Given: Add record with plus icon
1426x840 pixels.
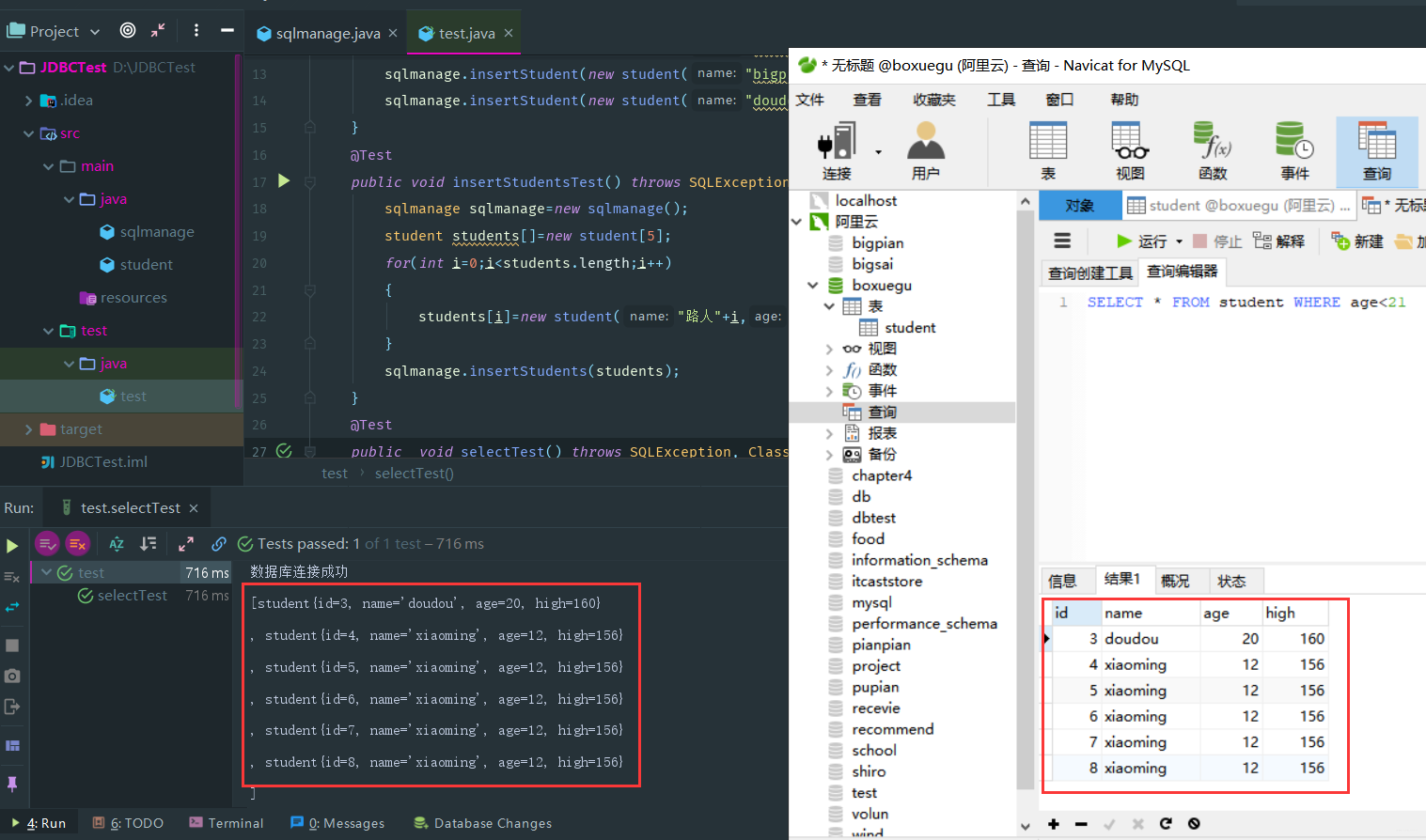Looking at the screenshot, I should pyautogui.click(x=1054, y=824).
